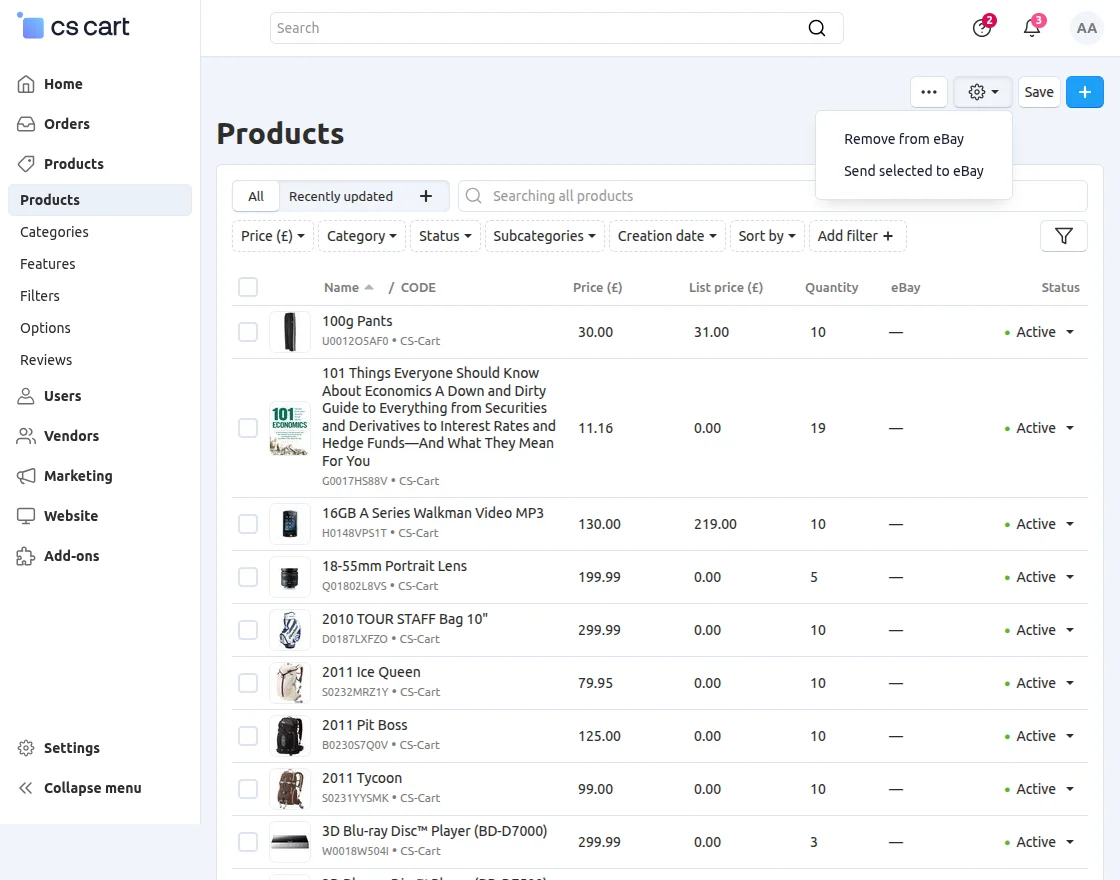Switch to the All tab
1120x880 pixels.
pos(256,196)
